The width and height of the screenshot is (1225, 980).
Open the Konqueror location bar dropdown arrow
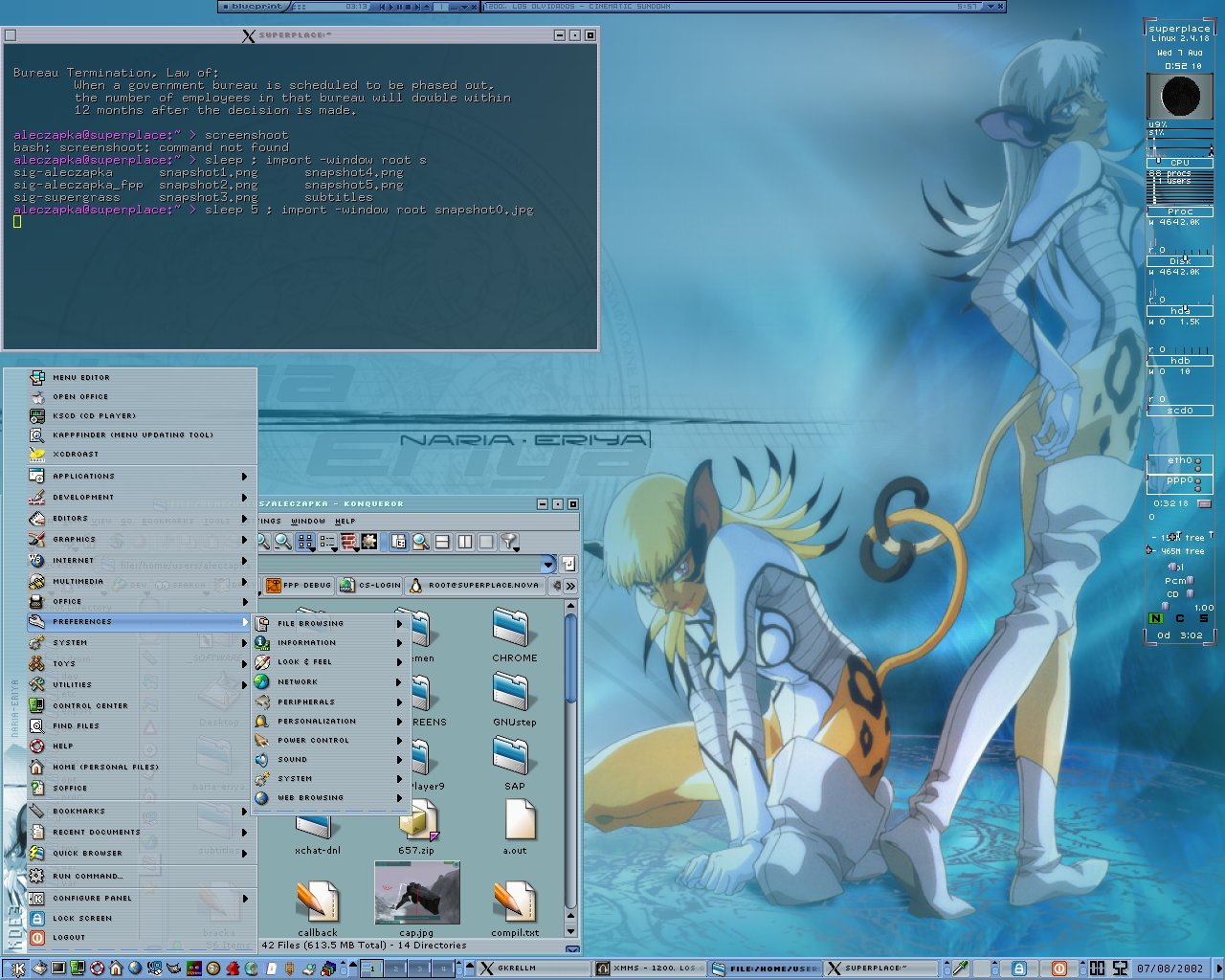548,565
